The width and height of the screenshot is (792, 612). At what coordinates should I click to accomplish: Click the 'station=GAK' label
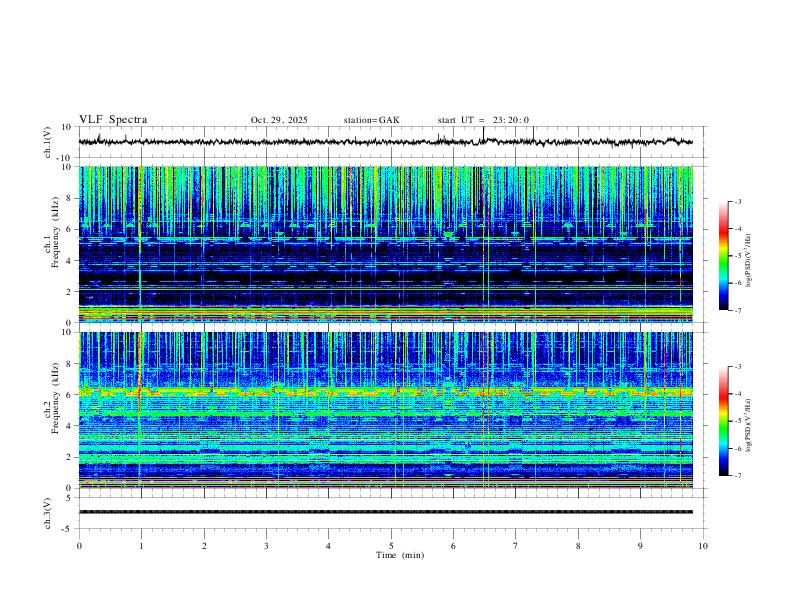371,120
